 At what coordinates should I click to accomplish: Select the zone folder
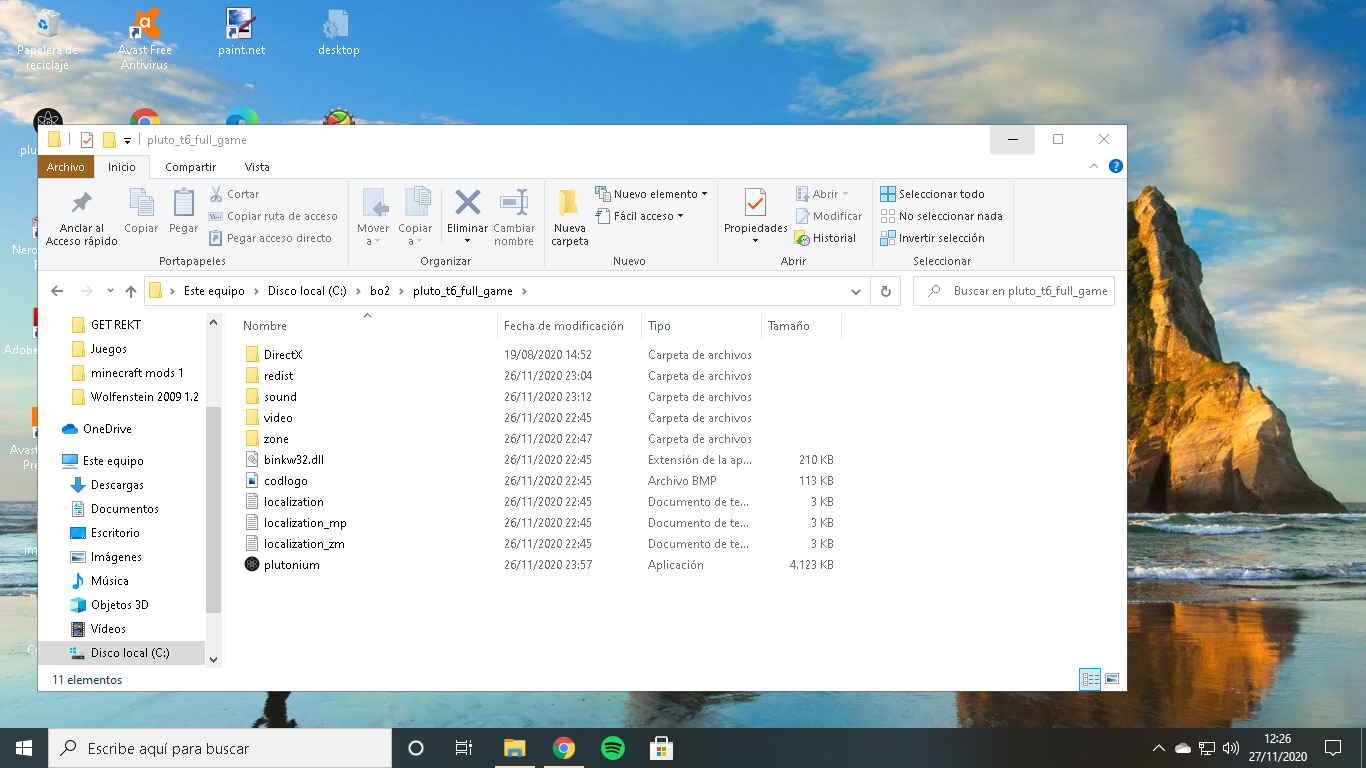pyautogui.click(x=276, y=439)
